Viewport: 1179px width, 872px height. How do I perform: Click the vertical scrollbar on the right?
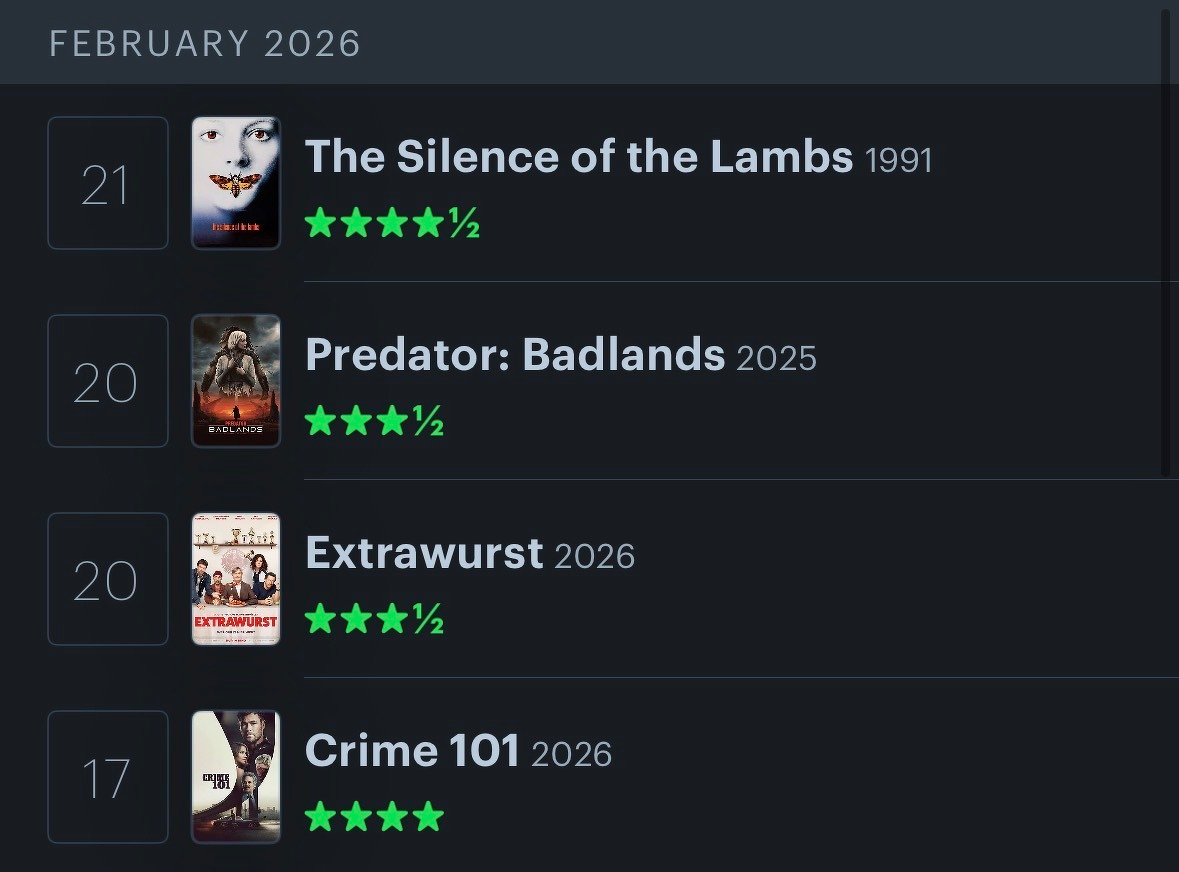pyautogui.click(x=1165, y=240)
